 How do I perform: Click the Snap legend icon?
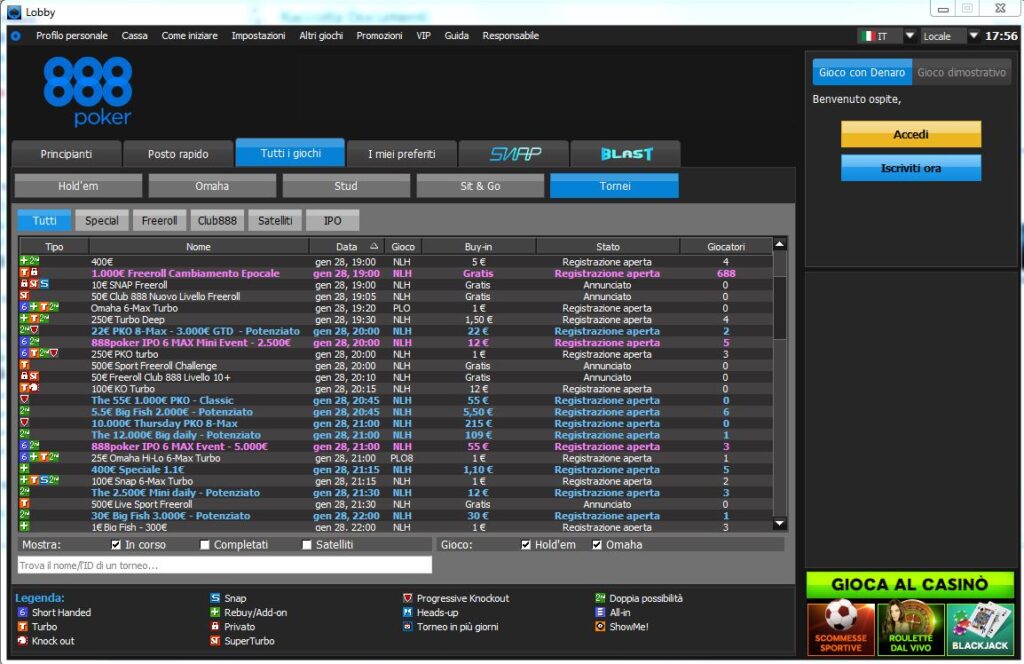click(x=215, y=598)
